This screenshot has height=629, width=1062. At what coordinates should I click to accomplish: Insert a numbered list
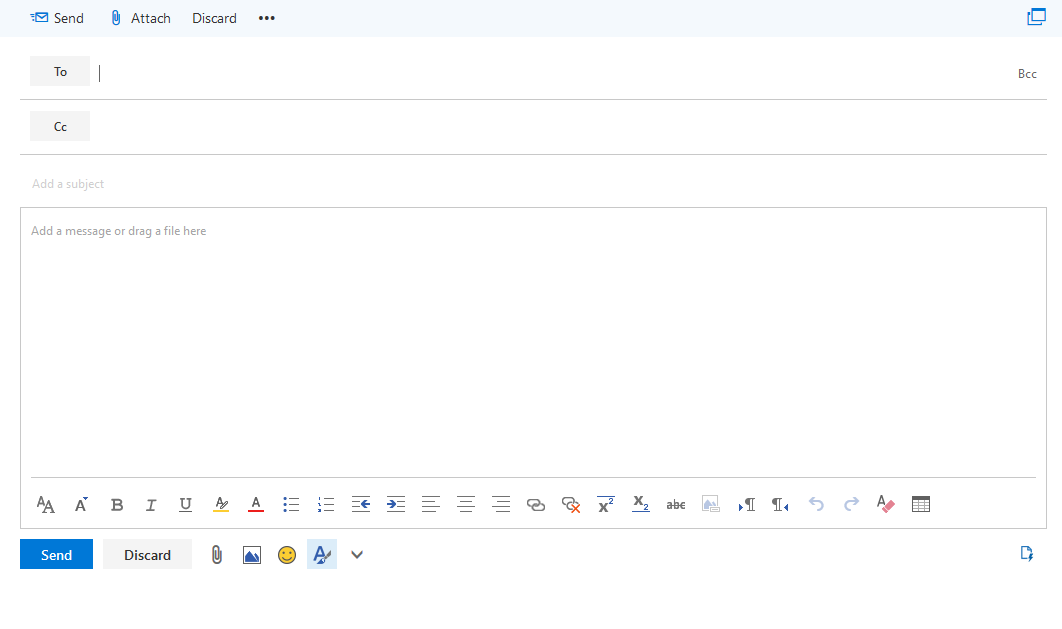point(326,504)
